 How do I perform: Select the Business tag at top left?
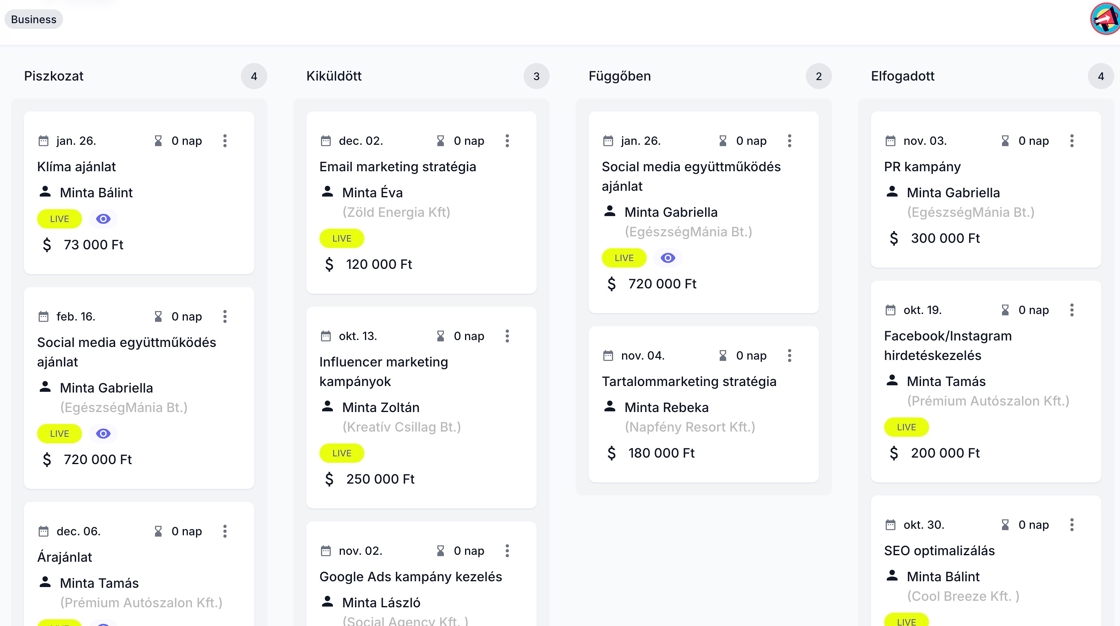click(34, 19)
